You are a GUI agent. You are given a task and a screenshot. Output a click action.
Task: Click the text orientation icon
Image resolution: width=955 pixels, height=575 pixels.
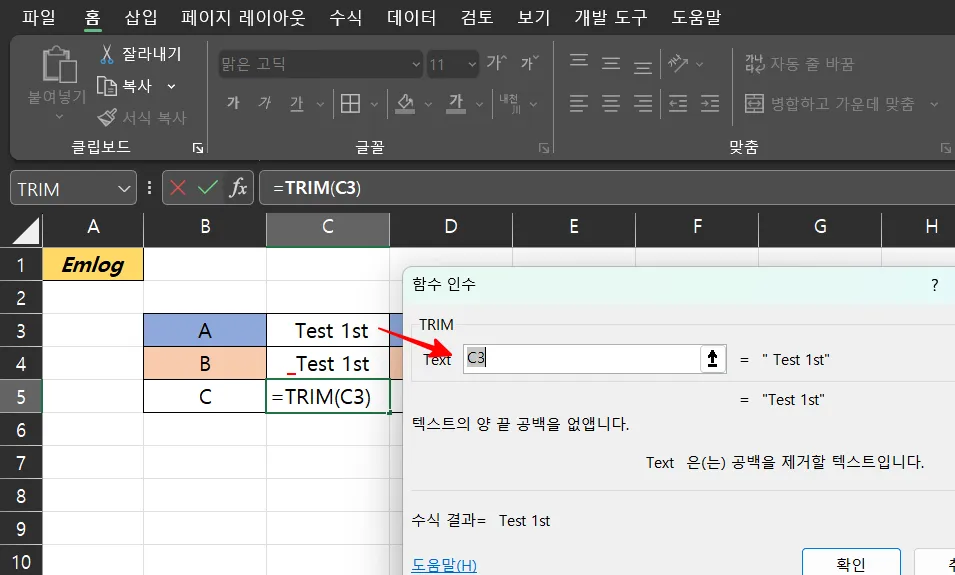point(678,63)
